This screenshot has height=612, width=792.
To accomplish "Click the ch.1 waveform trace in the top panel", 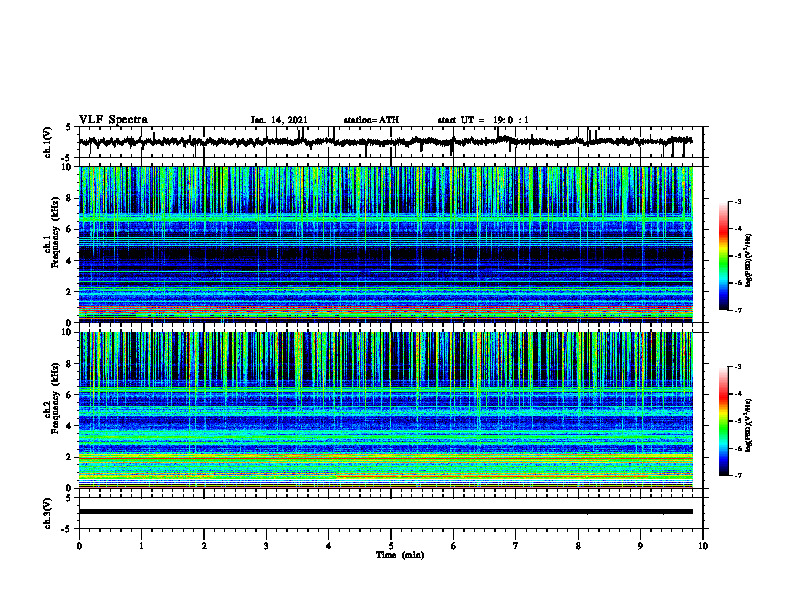I will tap(385, 142).
